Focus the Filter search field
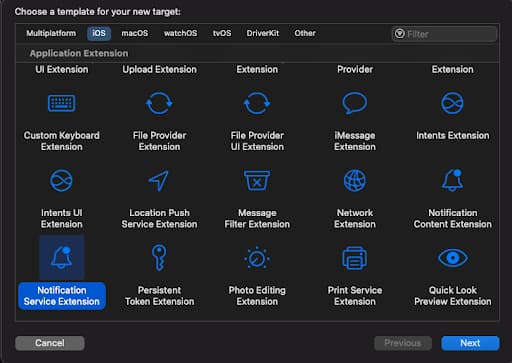The image size is (512, 363). (445, 34)
